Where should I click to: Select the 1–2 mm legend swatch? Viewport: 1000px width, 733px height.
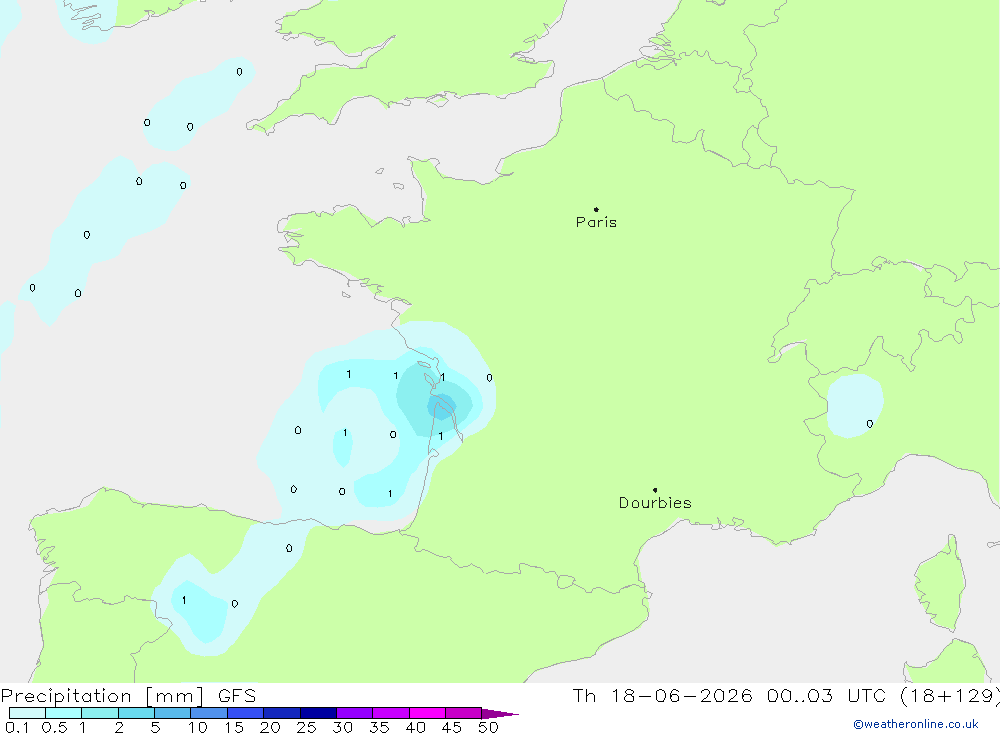click(x=100, y=713)
